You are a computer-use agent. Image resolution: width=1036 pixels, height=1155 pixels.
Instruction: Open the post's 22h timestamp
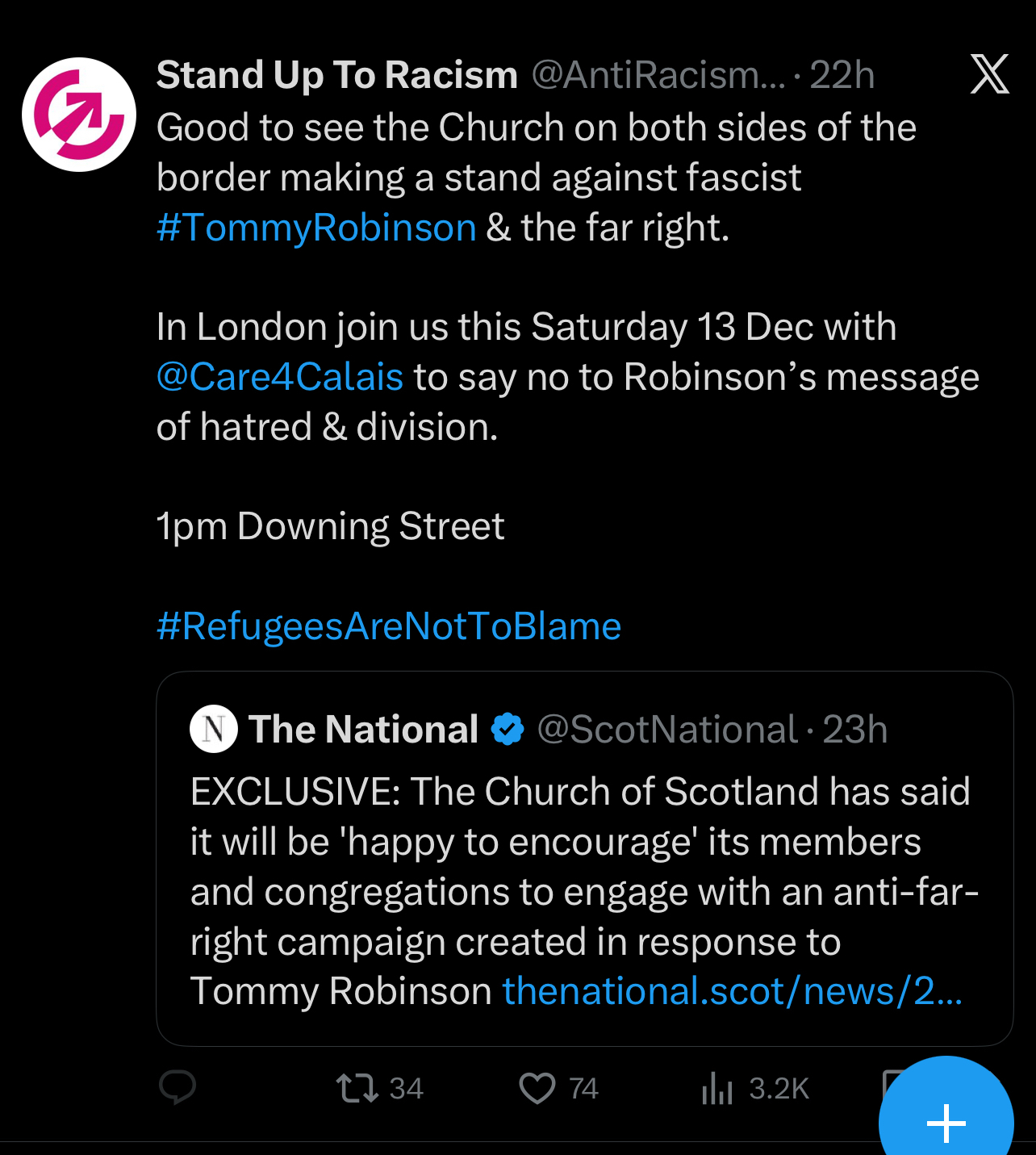point(842,75)
